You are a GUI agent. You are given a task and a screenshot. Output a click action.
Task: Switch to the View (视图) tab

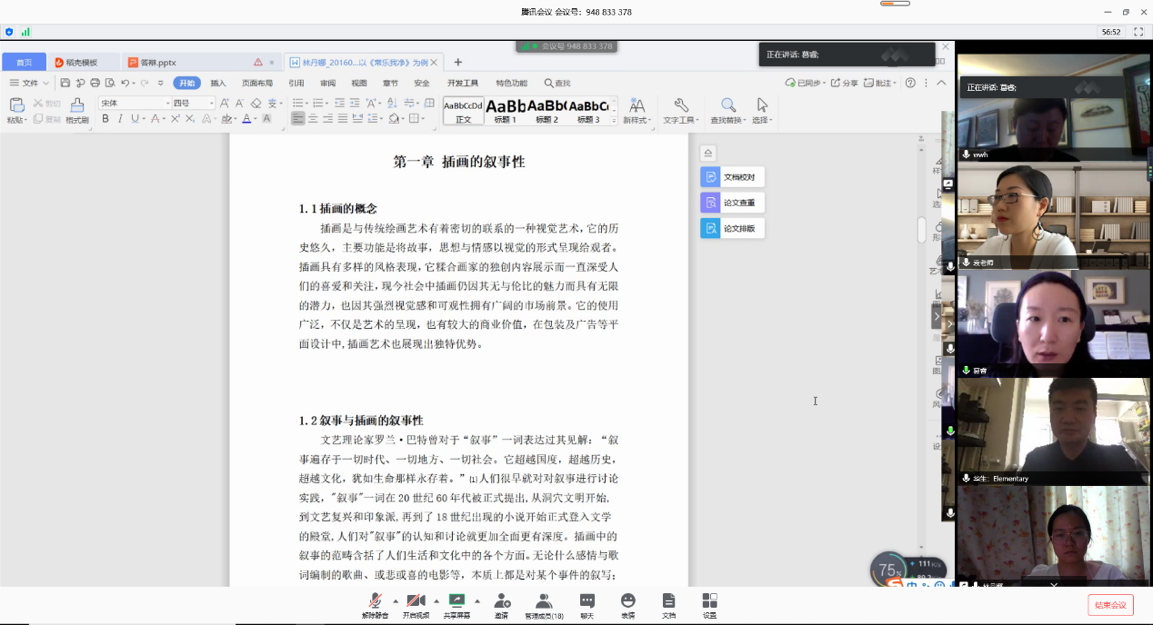coord(359,83)
